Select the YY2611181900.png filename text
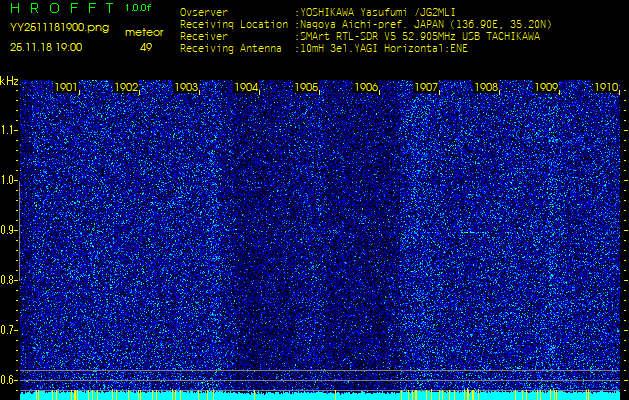Image resolution: width=629 pixels, height=400 pixels. click(59, 28)
